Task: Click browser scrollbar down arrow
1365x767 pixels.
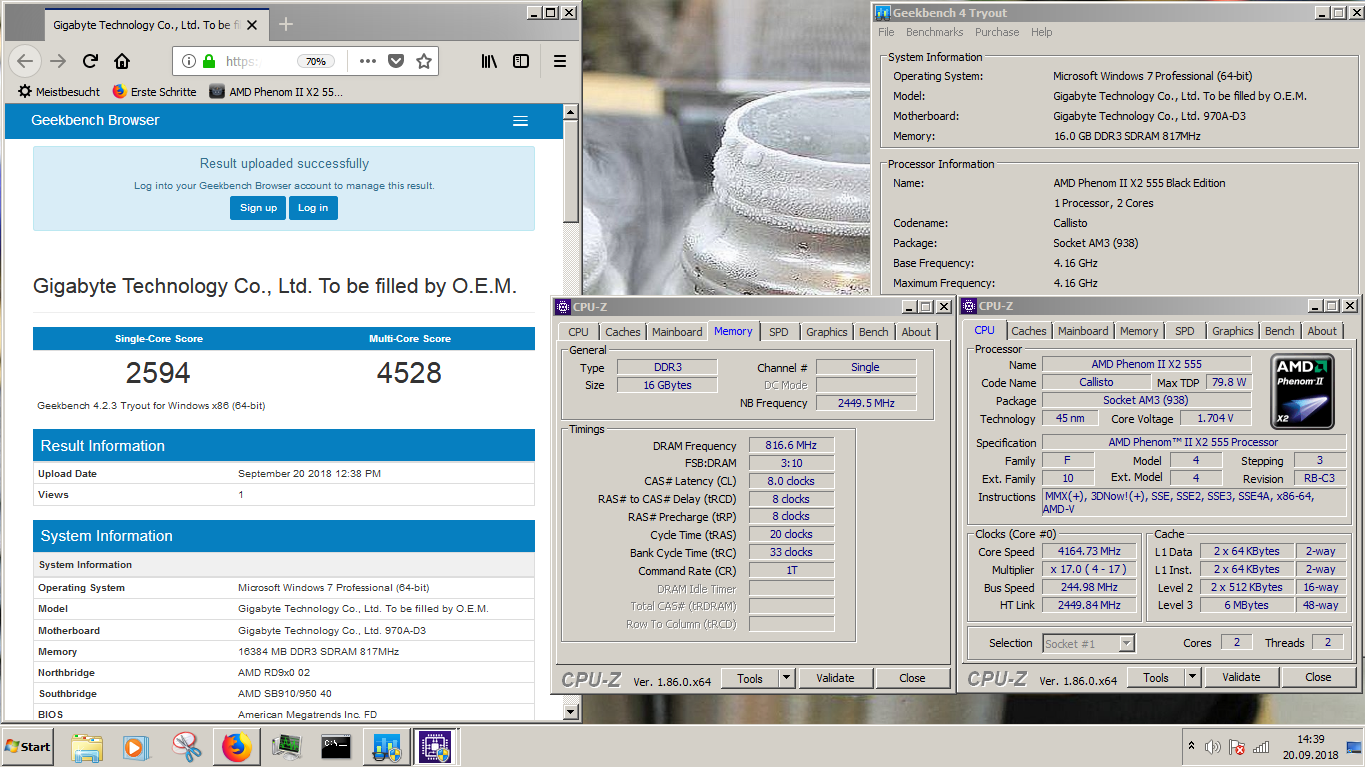Action: [x=571, y=711]
